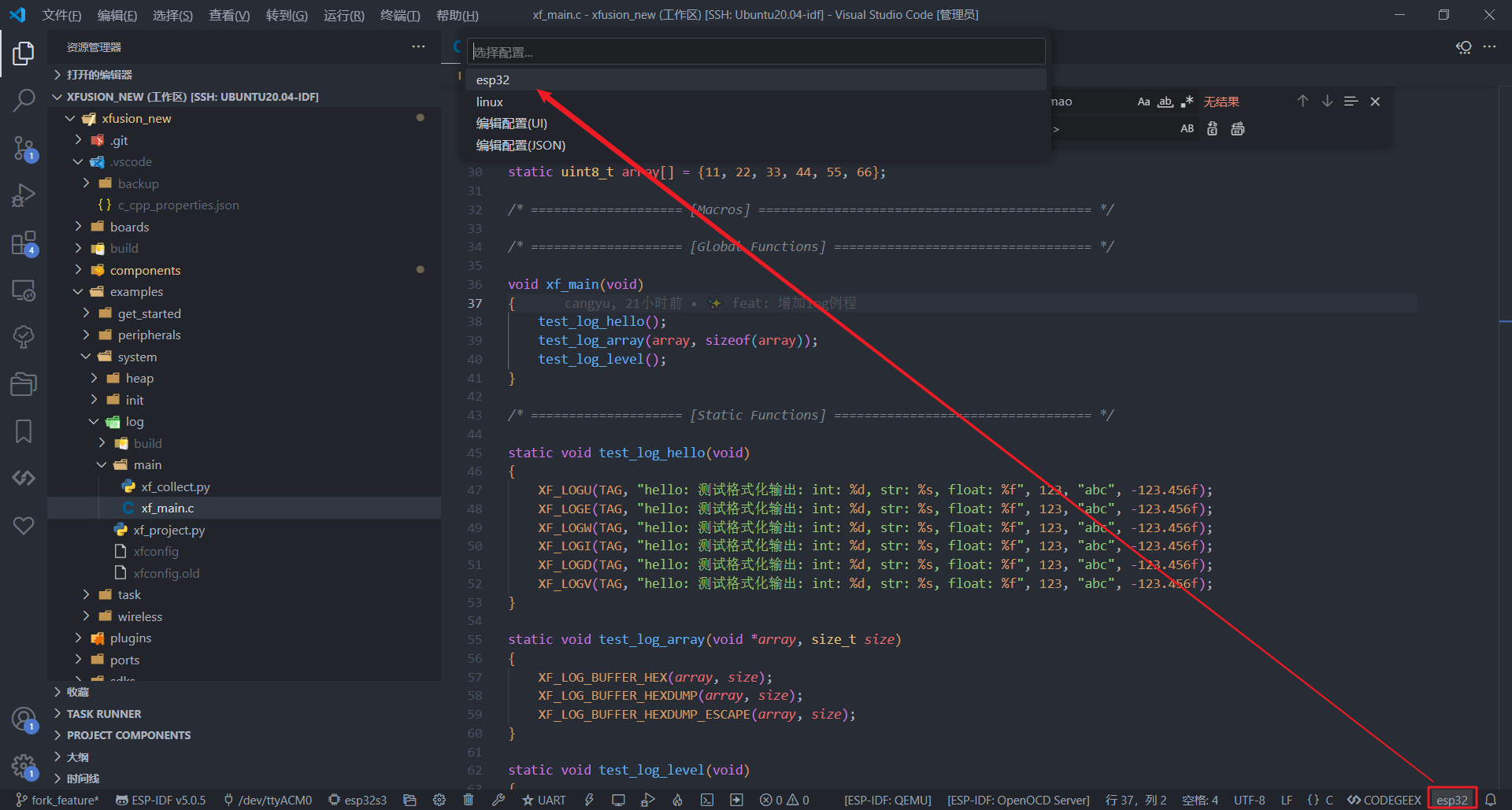Click esp32s3 target chip selector
This screenshot has height=810, width=1512.
point(358,800)
